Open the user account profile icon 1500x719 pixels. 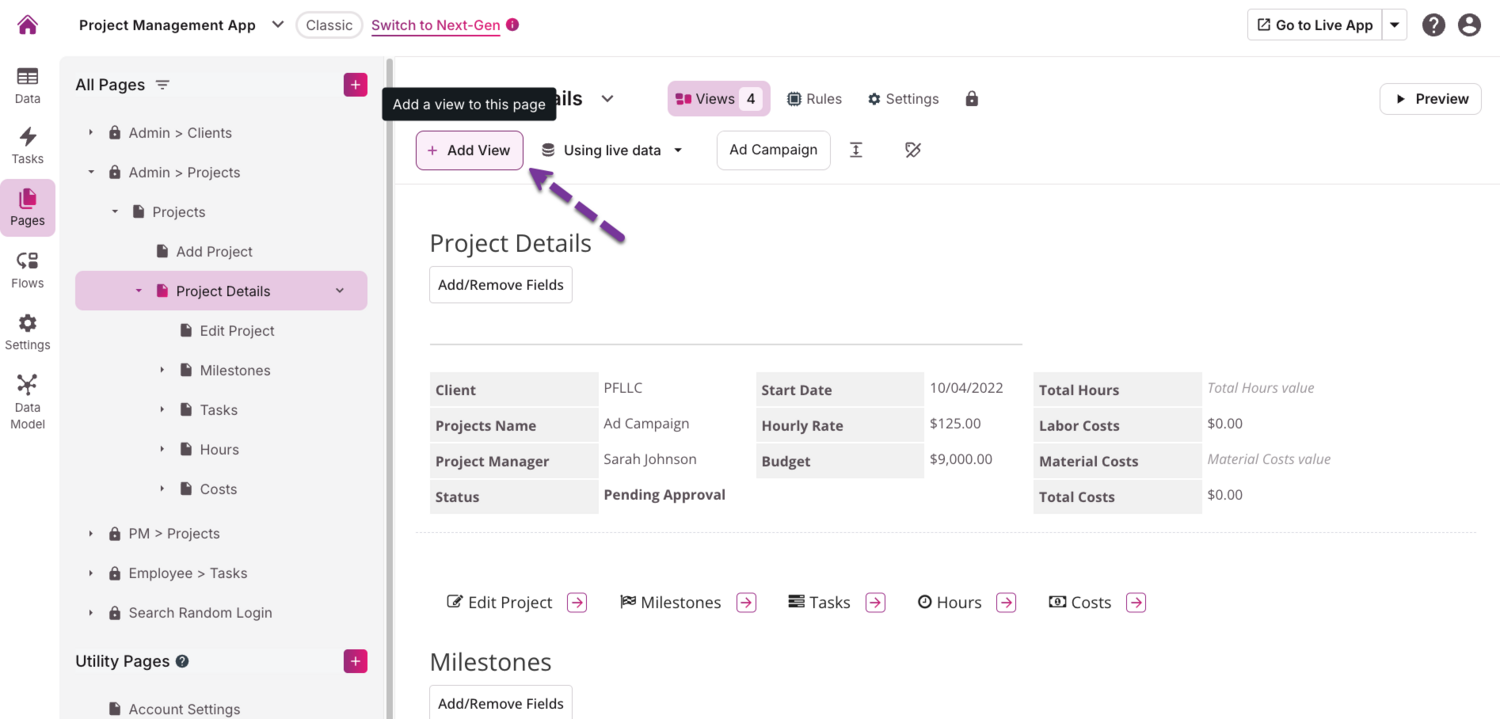point(1468,25)
